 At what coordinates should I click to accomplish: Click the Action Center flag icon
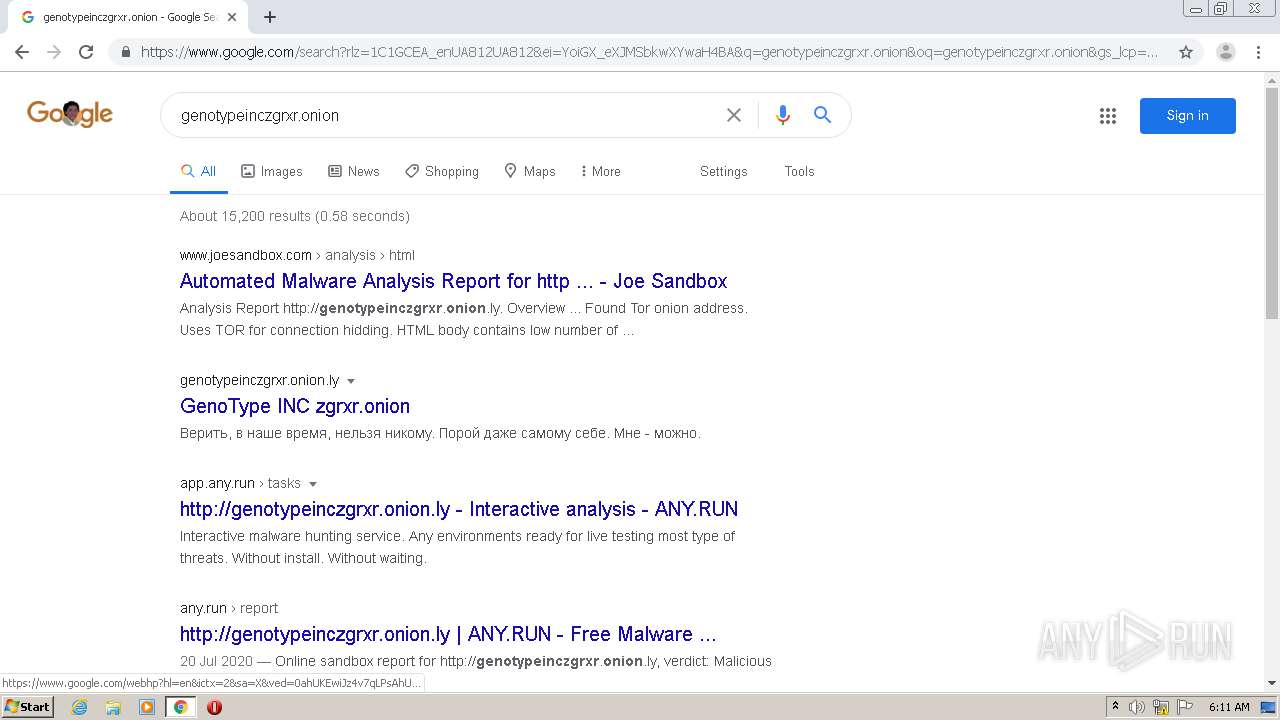click(x=1184, y=707)
